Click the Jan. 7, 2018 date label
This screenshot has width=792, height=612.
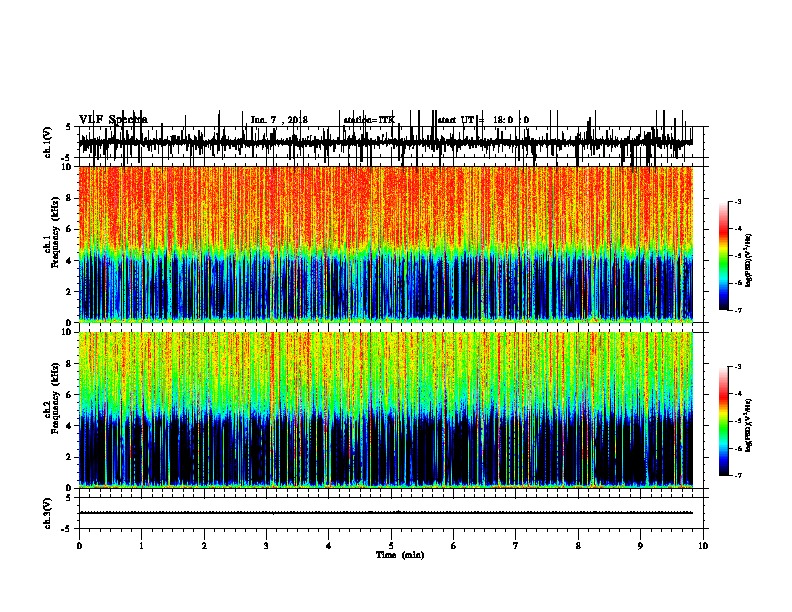point(279,120)
